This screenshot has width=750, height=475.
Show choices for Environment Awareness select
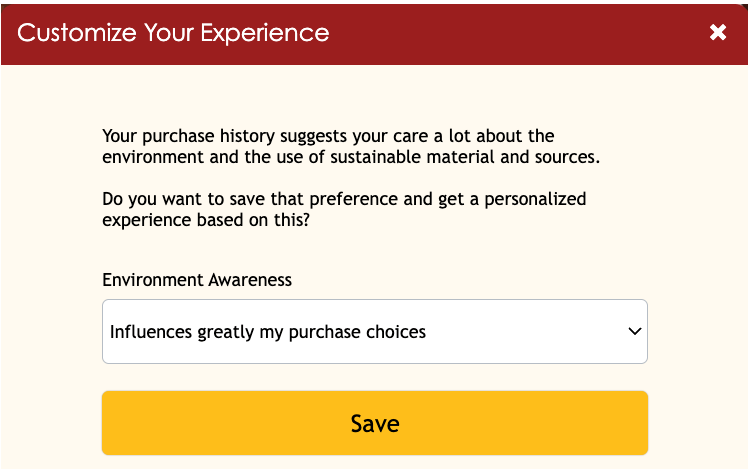374,331
